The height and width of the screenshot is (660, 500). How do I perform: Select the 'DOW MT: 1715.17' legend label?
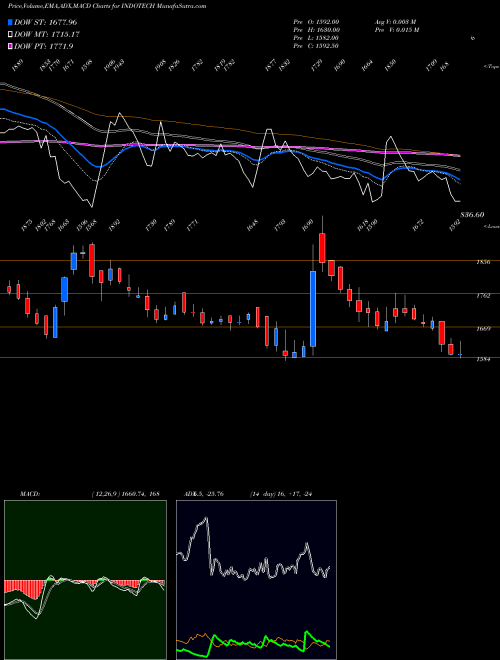tap(47, 34)
